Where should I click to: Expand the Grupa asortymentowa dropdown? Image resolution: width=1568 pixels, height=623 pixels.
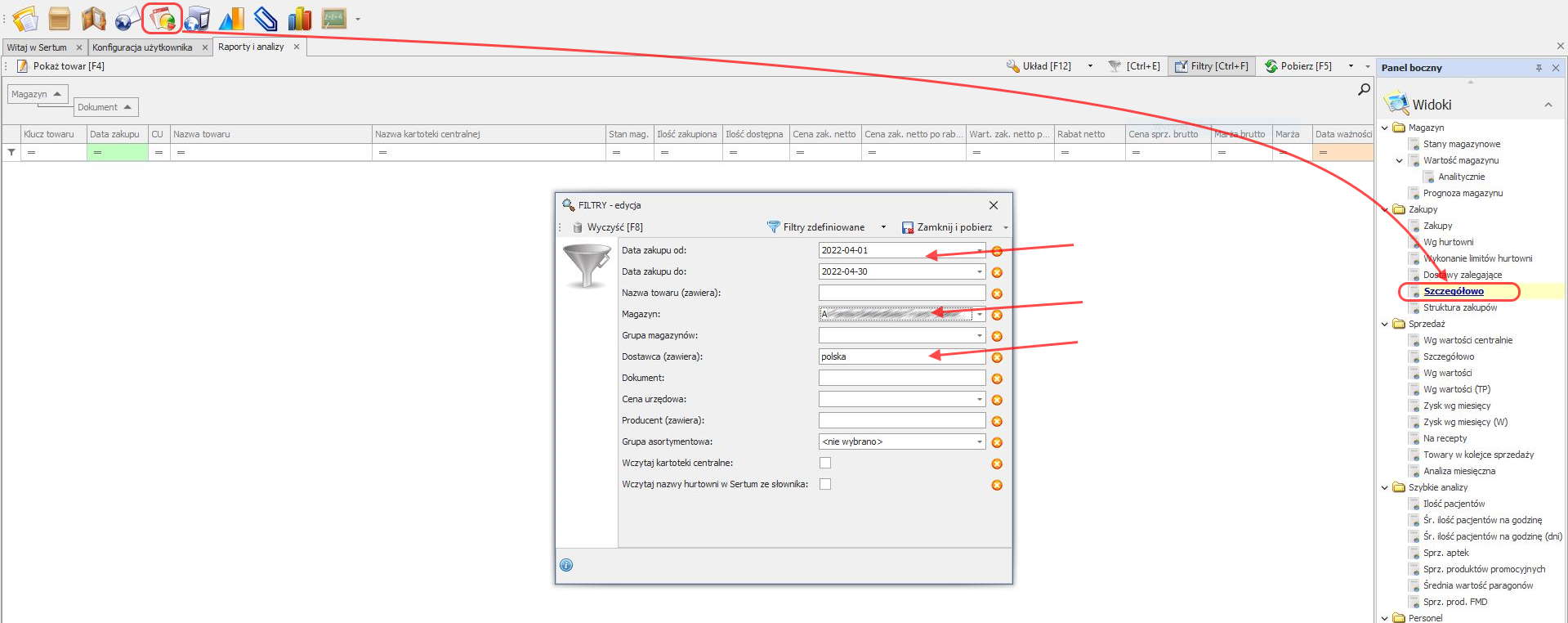click(x=979, y=441)
